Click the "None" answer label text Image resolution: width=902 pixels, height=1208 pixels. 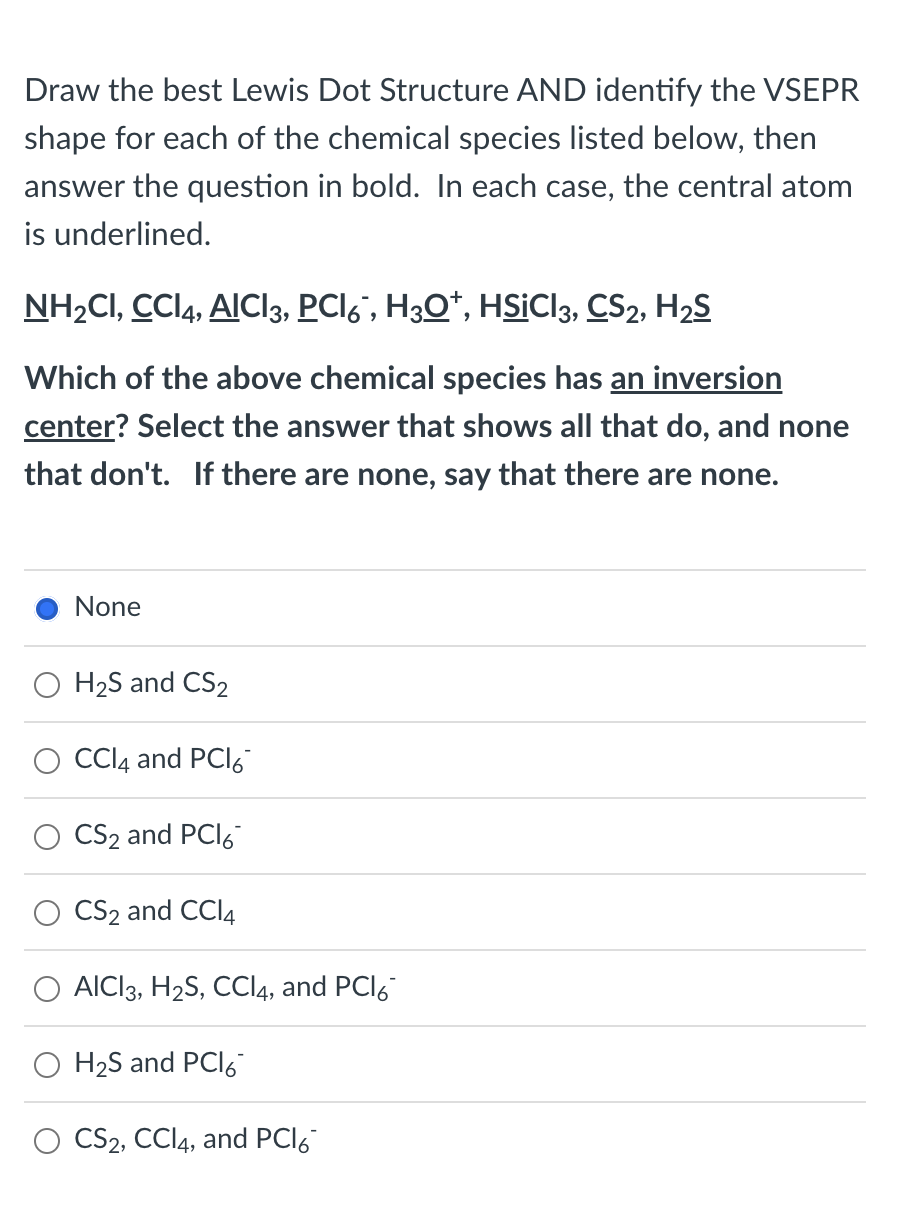(107, 607)
